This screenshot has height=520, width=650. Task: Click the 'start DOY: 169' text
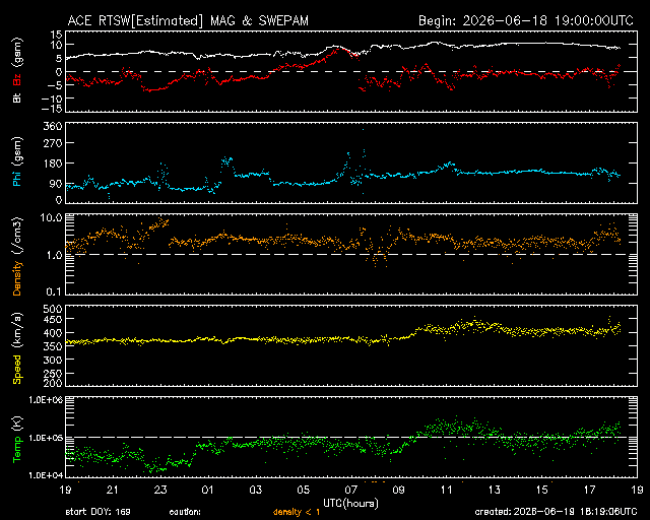click(x=98, y=512)
